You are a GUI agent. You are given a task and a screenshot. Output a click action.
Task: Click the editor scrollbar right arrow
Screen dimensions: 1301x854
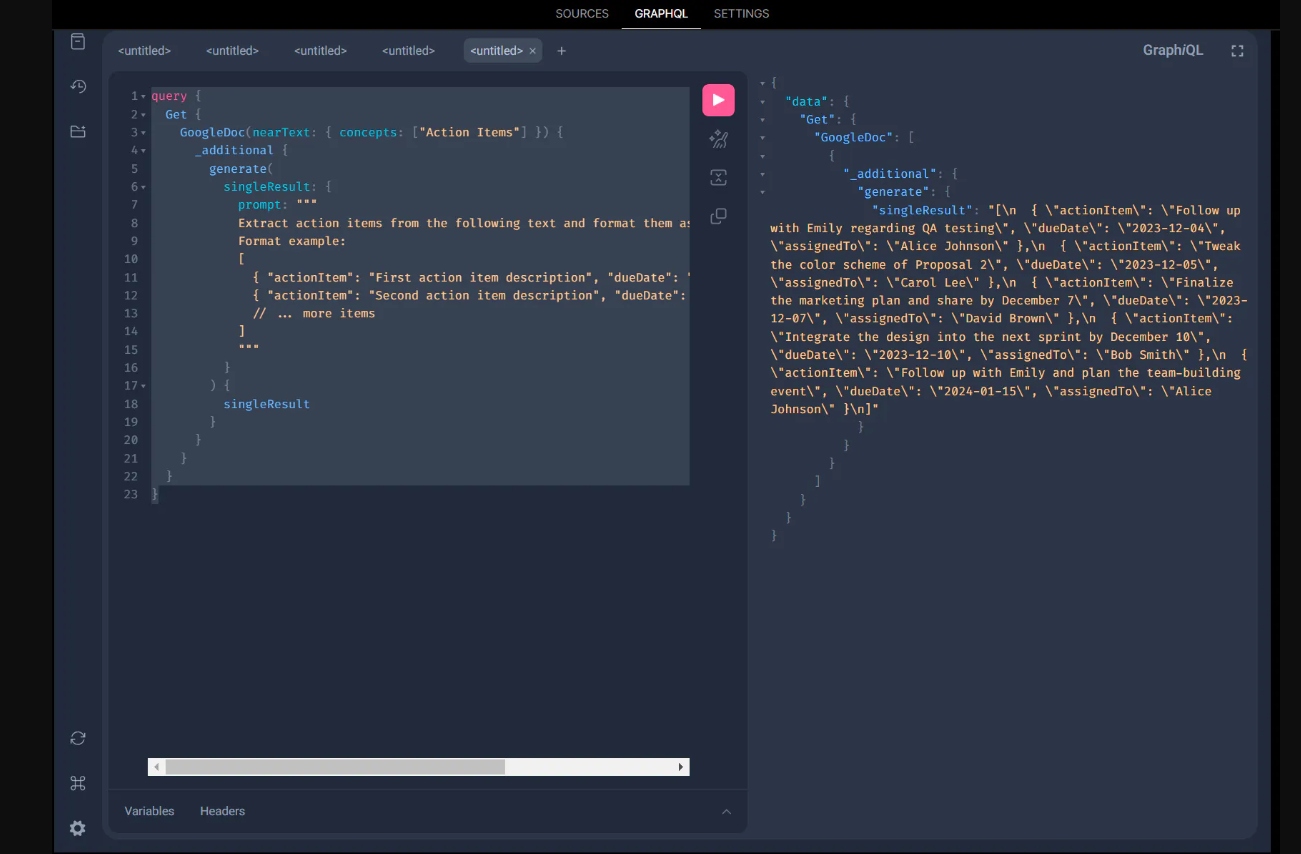(681, 767)
